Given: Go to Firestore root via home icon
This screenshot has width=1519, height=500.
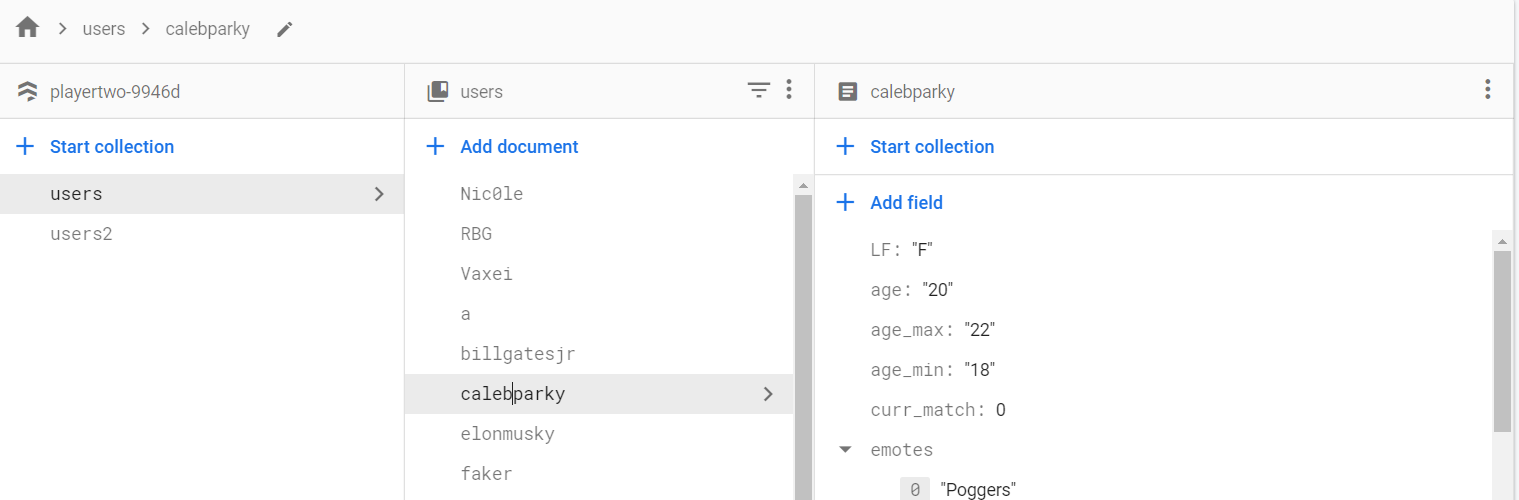Looking at the screenshot, I should [x=28, y=28].
